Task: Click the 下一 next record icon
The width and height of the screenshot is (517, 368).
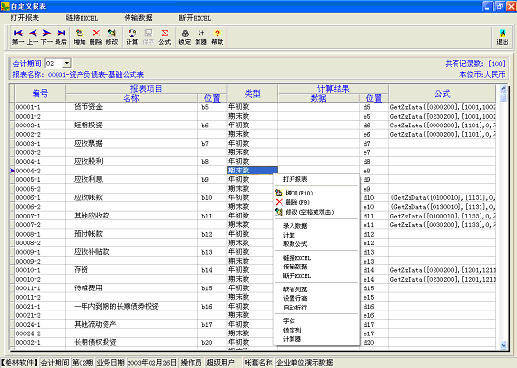Action: point(47,37)
